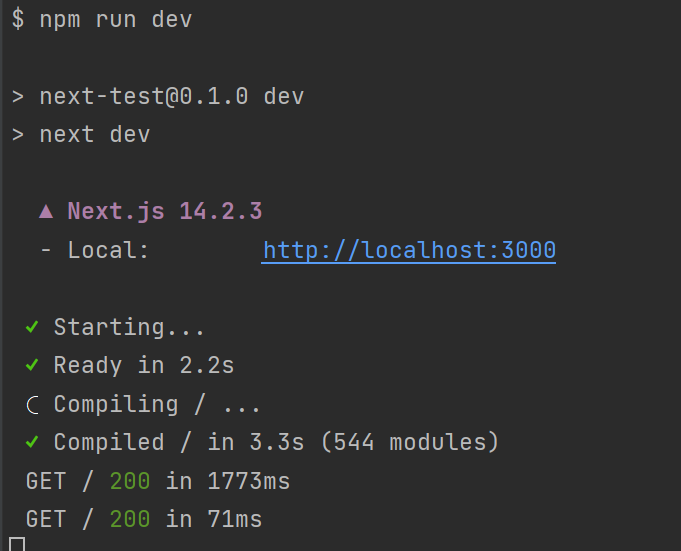Viewport: 681px width, 551px height.
Task: Click the '$ npm run dev' command line
Action: coord(102,20)
